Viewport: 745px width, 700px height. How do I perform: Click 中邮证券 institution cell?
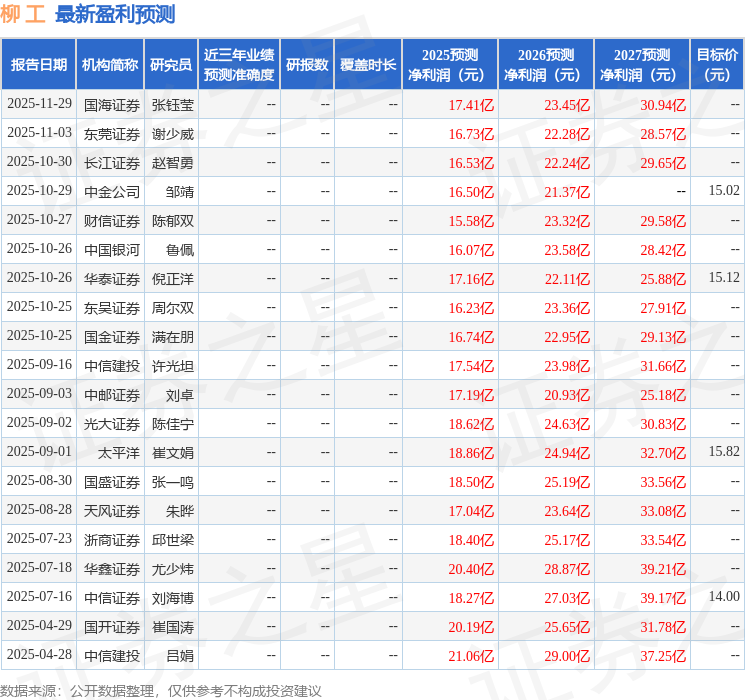[112, 395]
